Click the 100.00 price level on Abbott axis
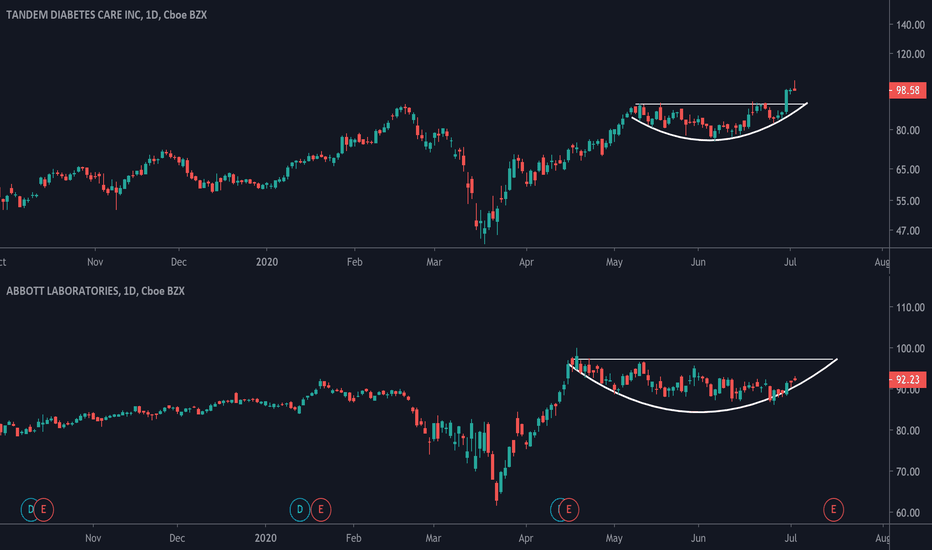932x550 pixels. 911,348
